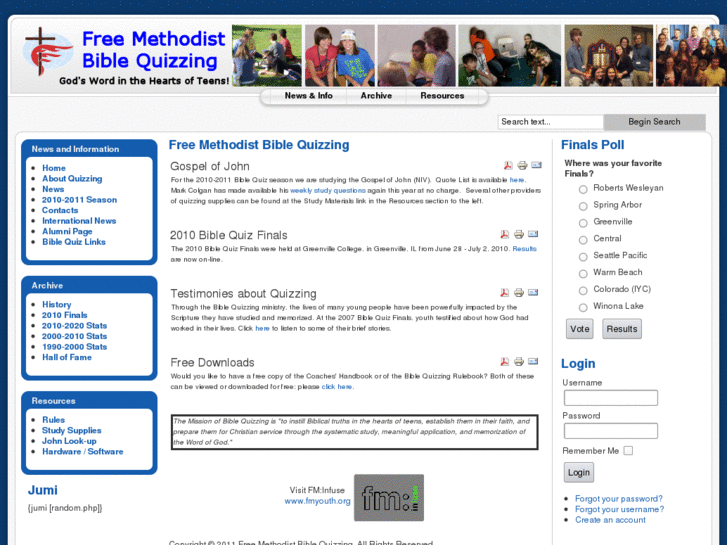Open Forgot your username link
The height and width of the screenshot is (545, 727).
pos(619,509)
